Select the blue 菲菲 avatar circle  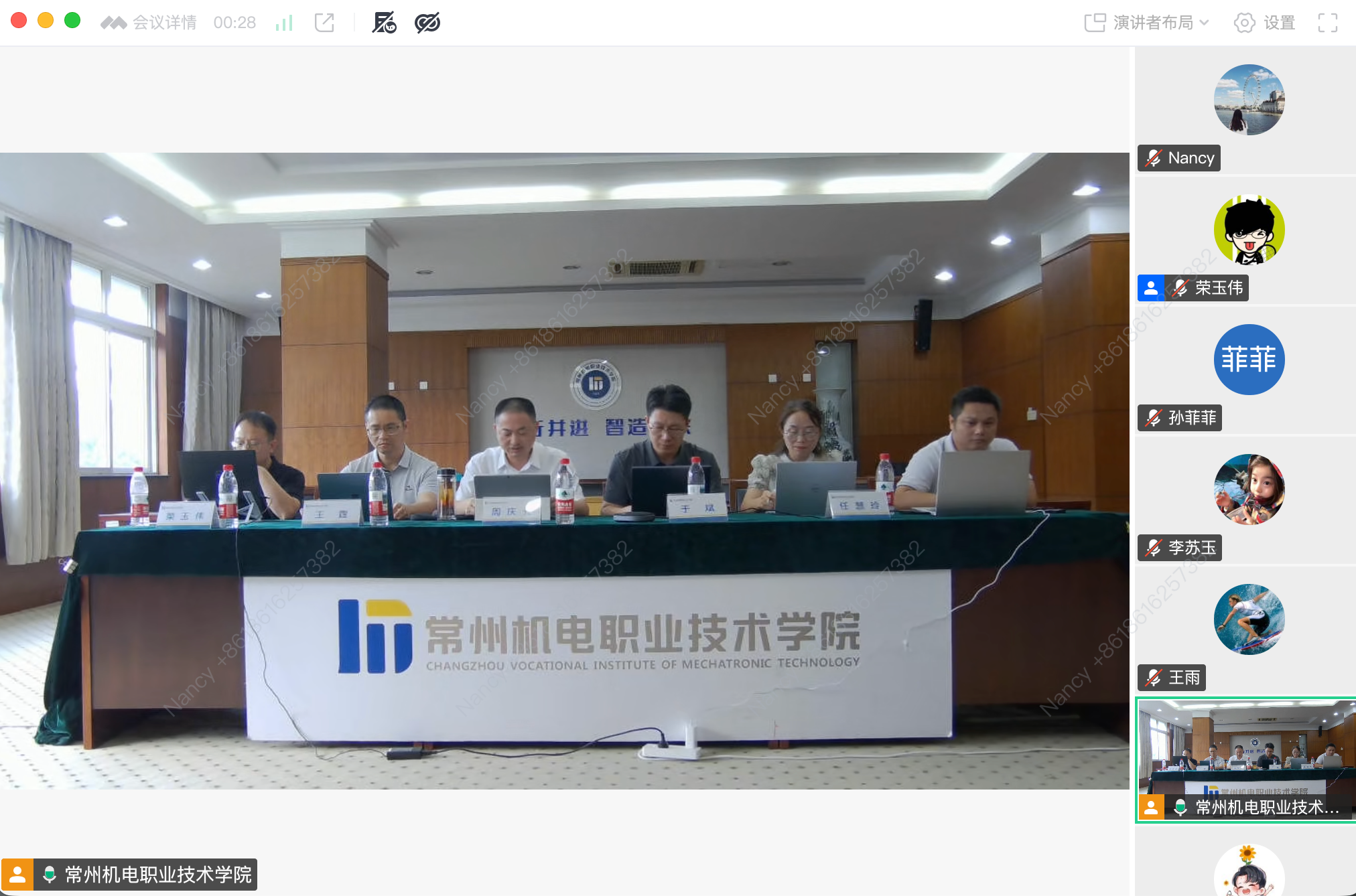tap(1249, 360)
